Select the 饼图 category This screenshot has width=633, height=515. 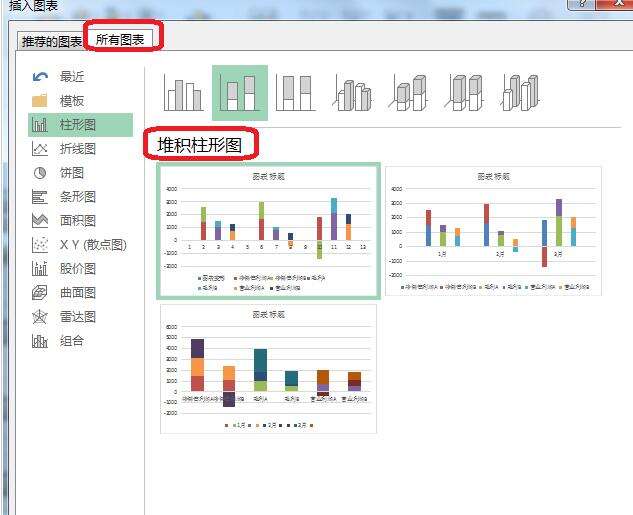(81, 173)
